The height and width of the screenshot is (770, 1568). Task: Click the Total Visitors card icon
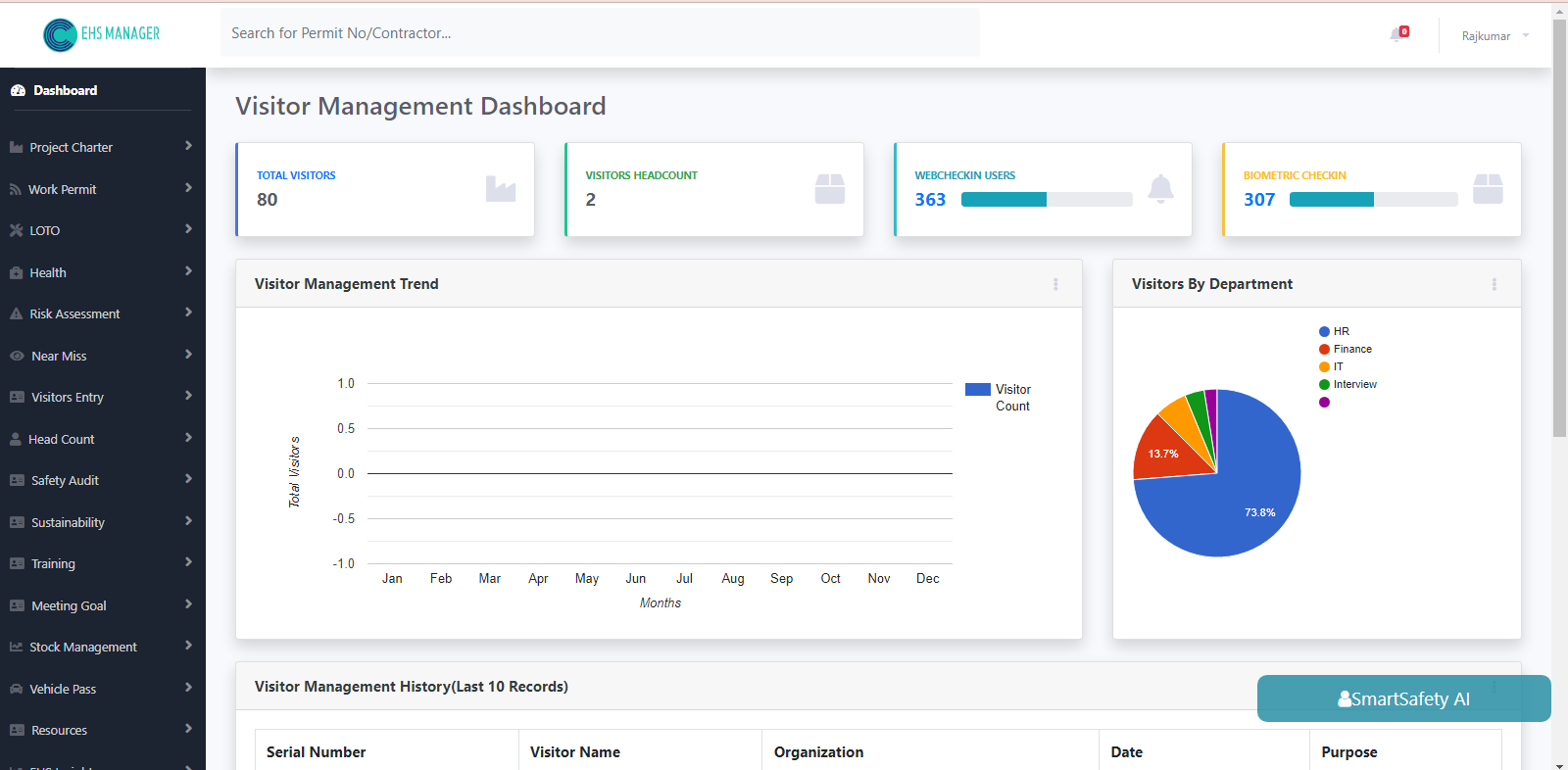pos(501,189)
